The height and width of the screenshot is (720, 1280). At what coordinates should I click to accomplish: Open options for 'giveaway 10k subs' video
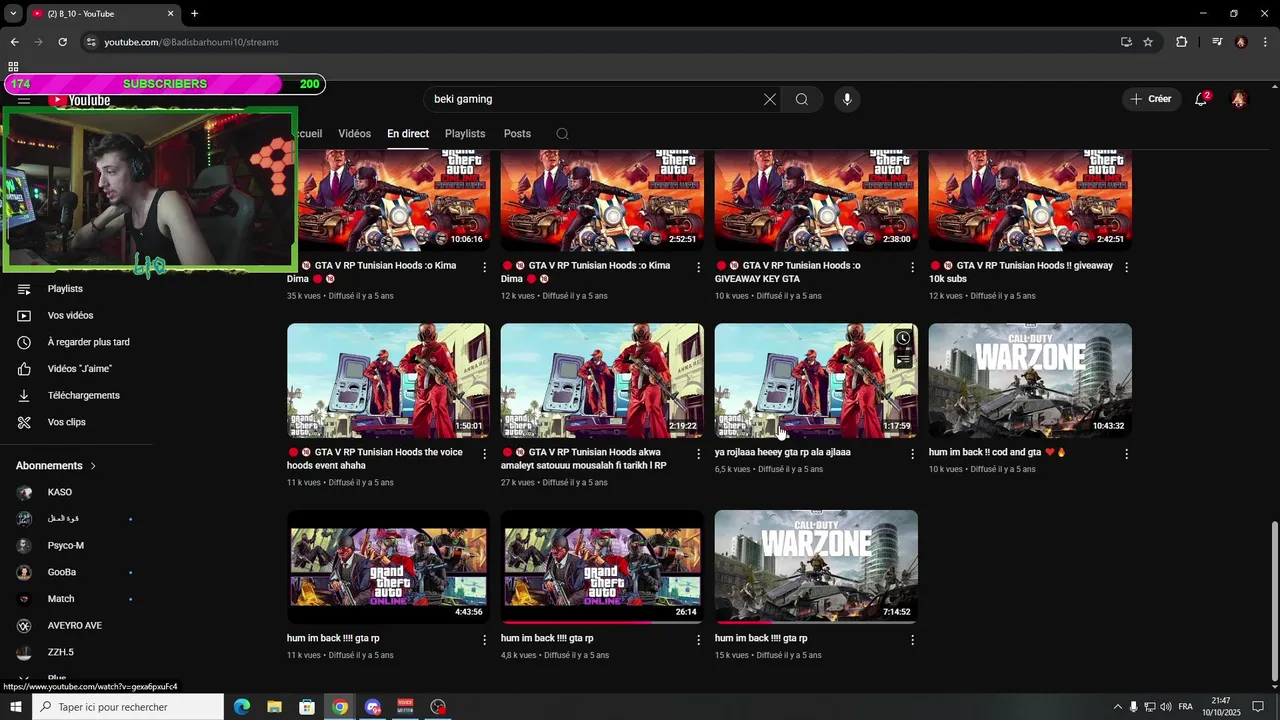(1126, 267)
